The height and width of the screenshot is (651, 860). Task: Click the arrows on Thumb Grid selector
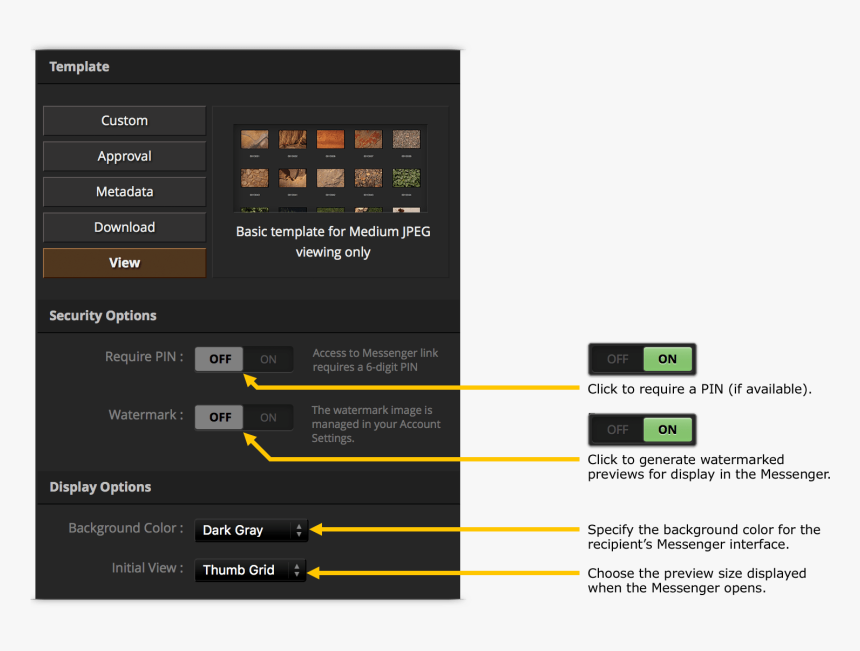coord(296,570)
